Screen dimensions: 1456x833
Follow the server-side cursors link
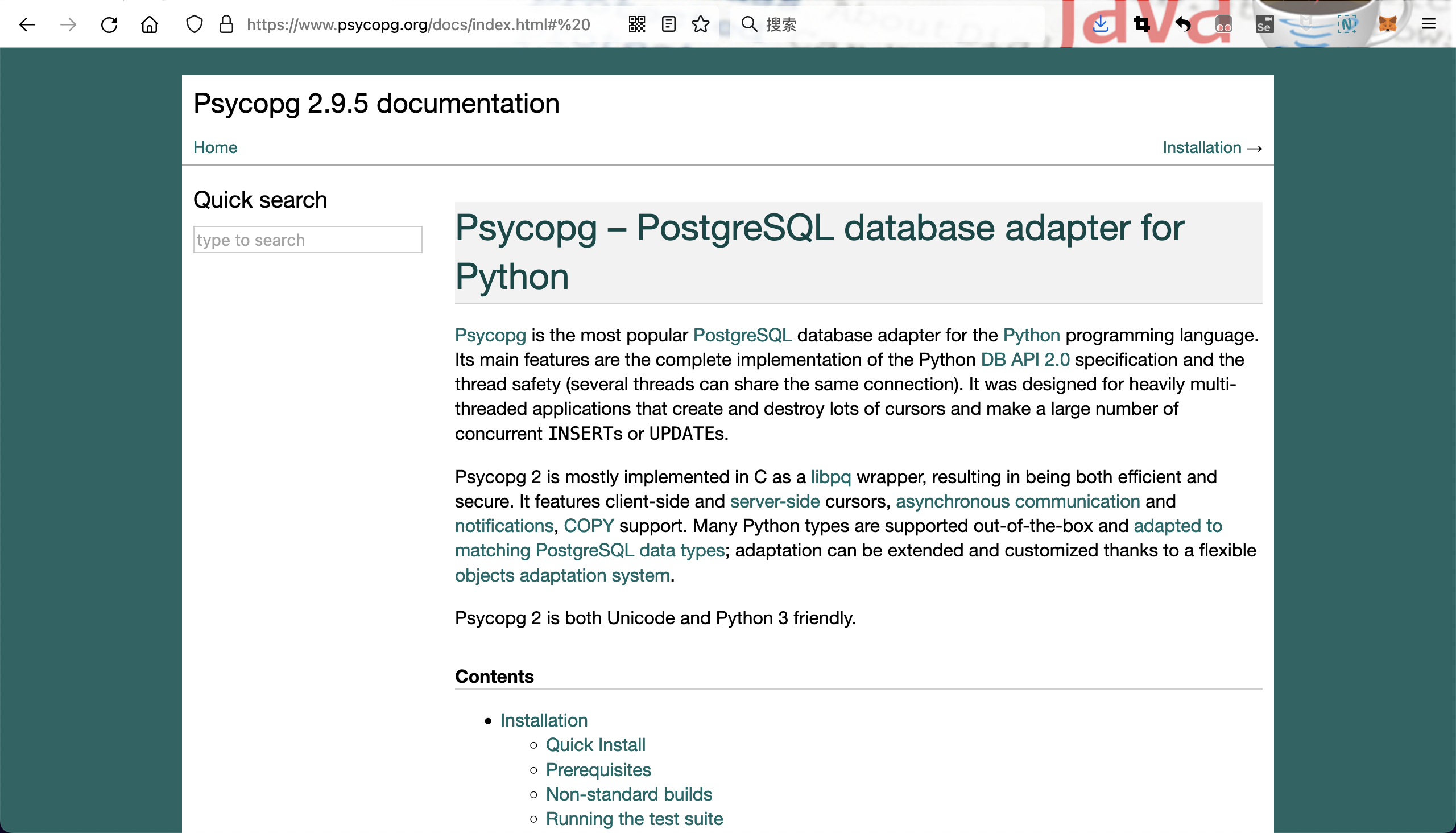coord(775,502)
